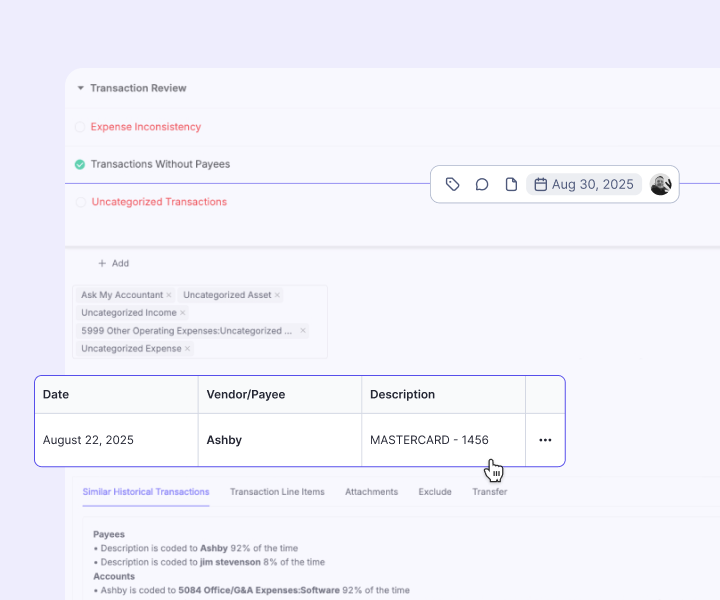Remove the 5999 Other Operating Expenses tag
The width and height of the screenshot is (720, 600).
pos(303,331)
